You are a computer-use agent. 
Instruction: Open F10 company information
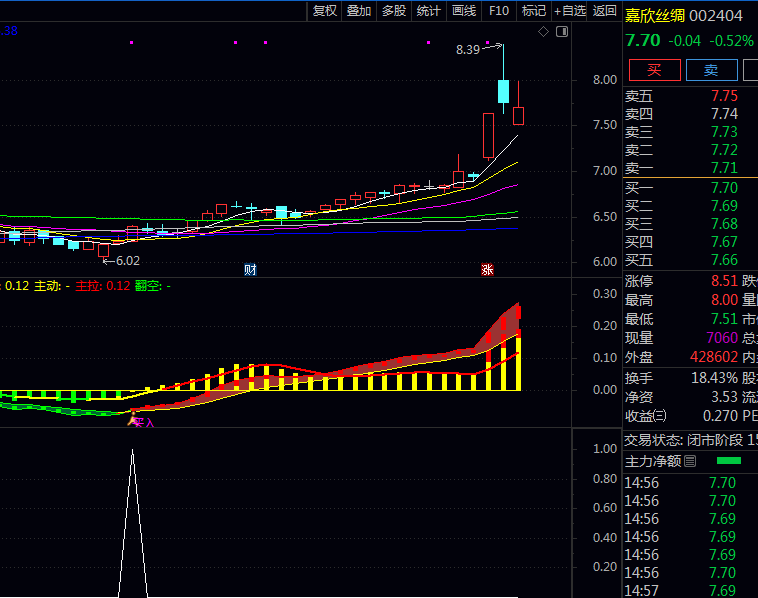[x=498, y=11]
